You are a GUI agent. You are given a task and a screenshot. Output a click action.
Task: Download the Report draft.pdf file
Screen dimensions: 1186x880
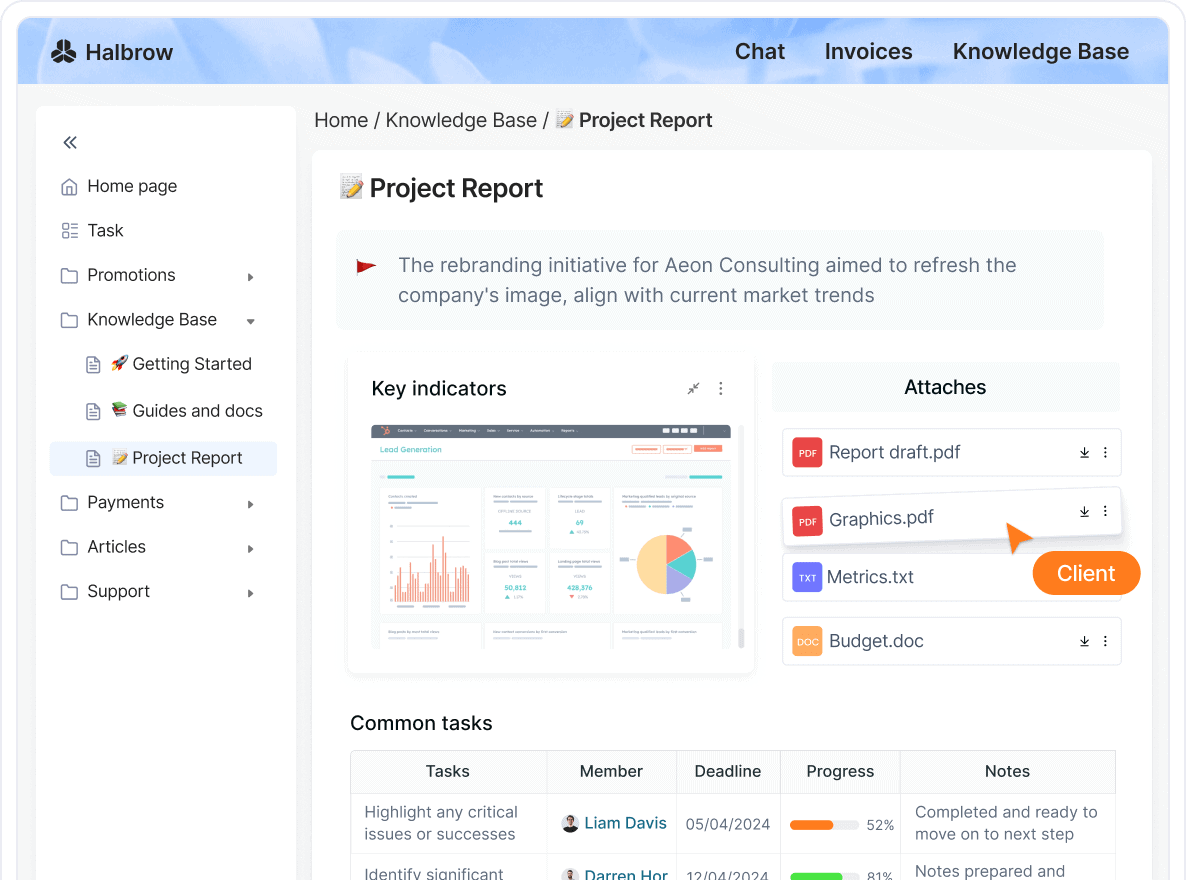pyautogui.click(x=1084, y=453)
